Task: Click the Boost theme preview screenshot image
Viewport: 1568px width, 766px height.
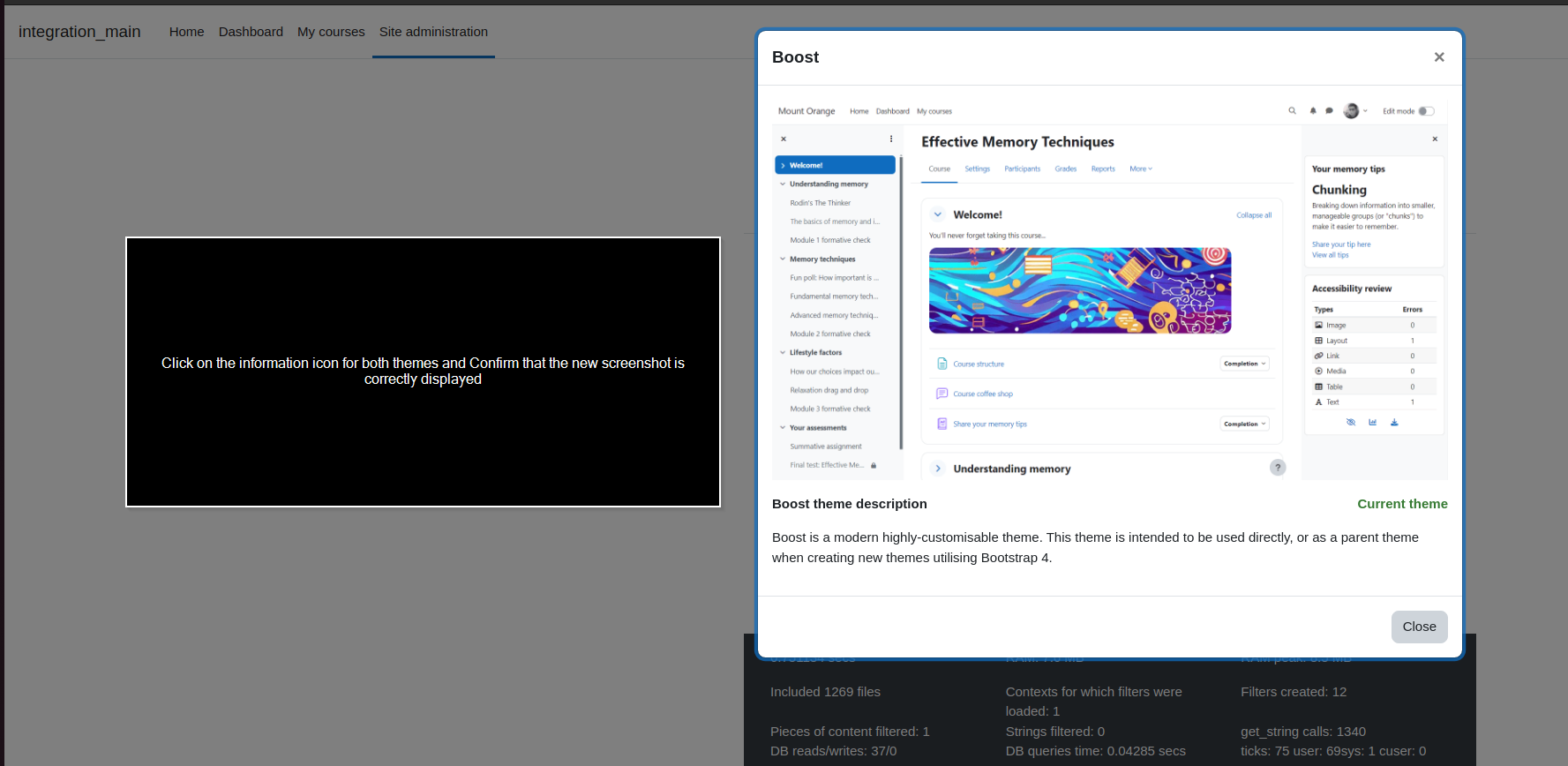Action: tap(1110, 290)
